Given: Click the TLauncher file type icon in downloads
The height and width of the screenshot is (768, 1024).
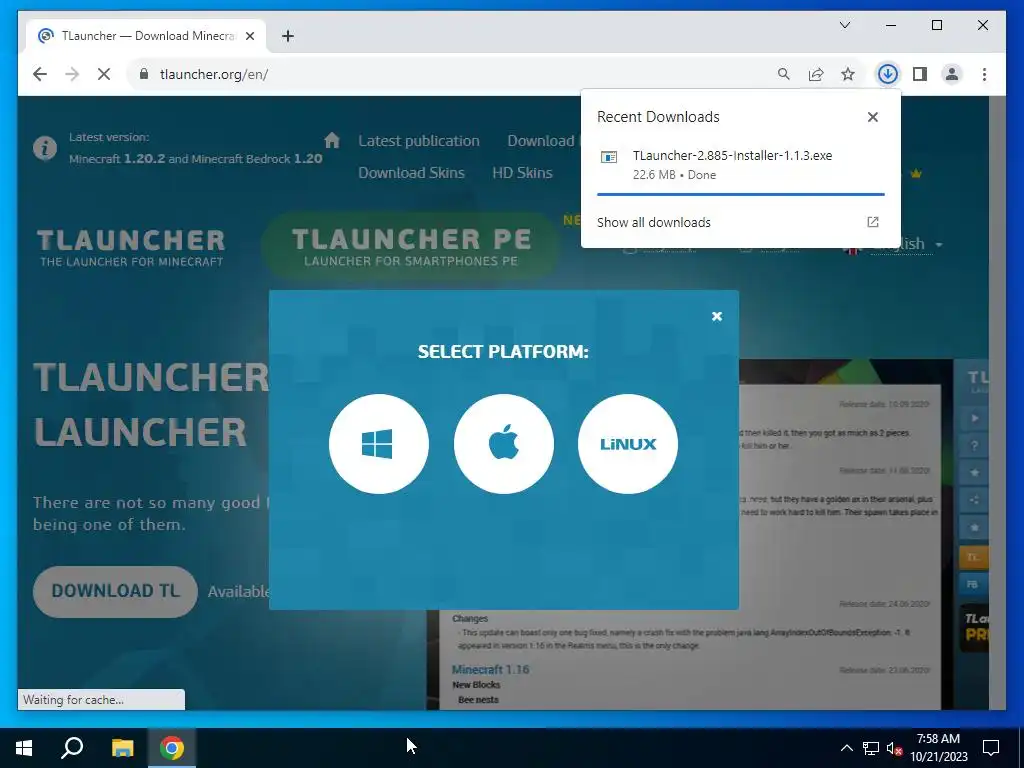Looking at the screenshot, I should tap(609, 157).
